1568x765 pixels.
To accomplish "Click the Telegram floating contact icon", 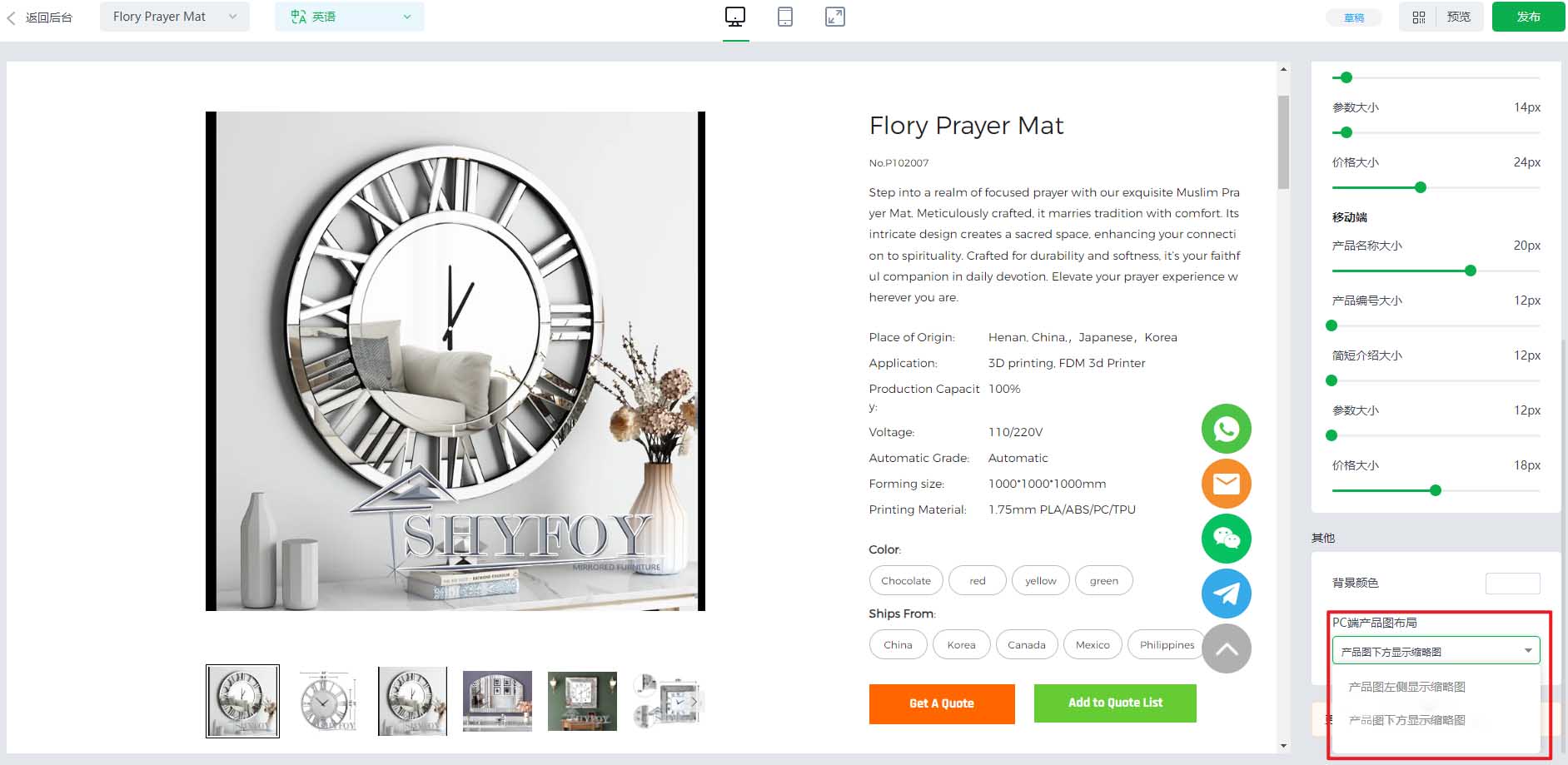I will [1226, 594].
